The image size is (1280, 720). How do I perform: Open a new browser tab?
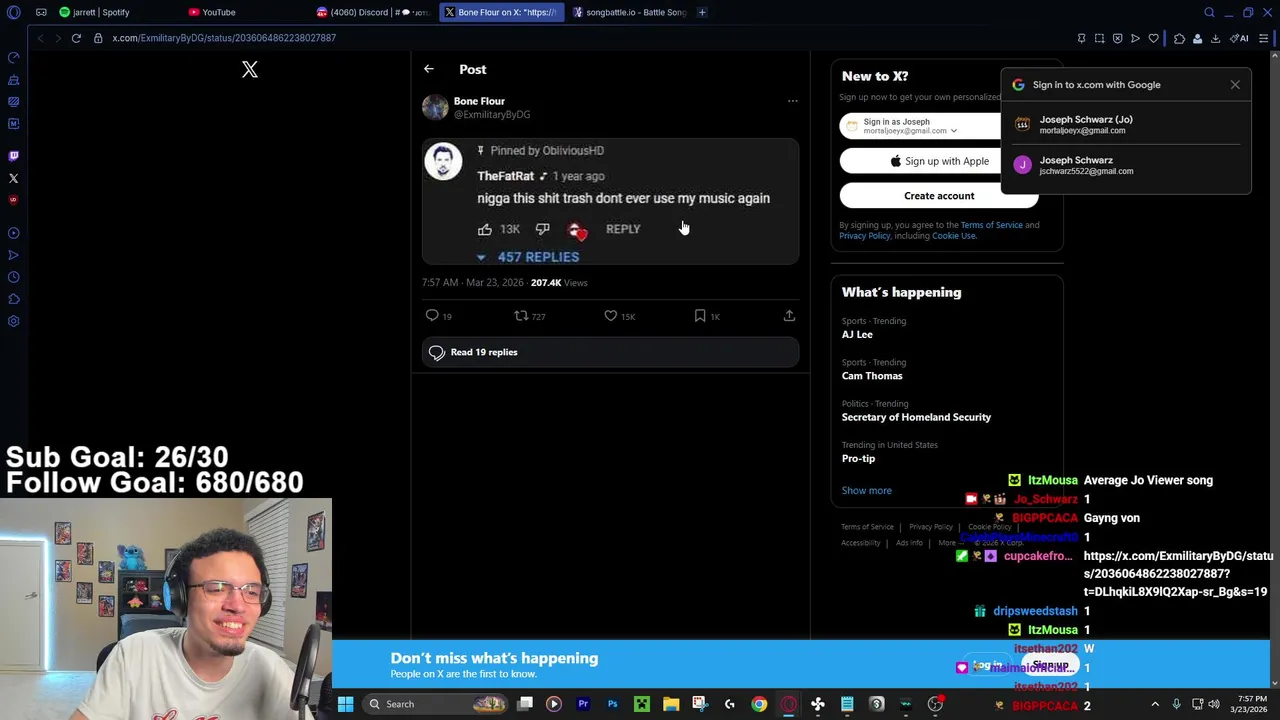tap(702, 12)
